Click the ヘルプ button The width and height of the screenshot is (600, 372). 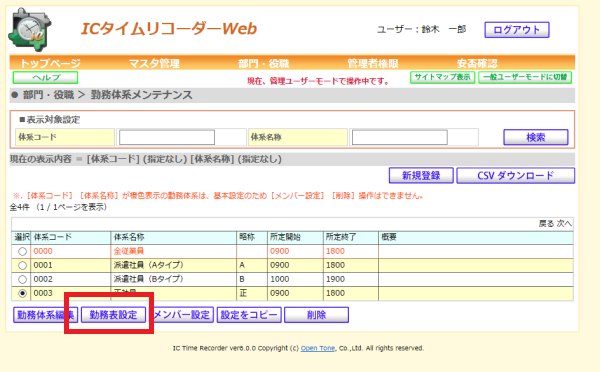[46, 77]
